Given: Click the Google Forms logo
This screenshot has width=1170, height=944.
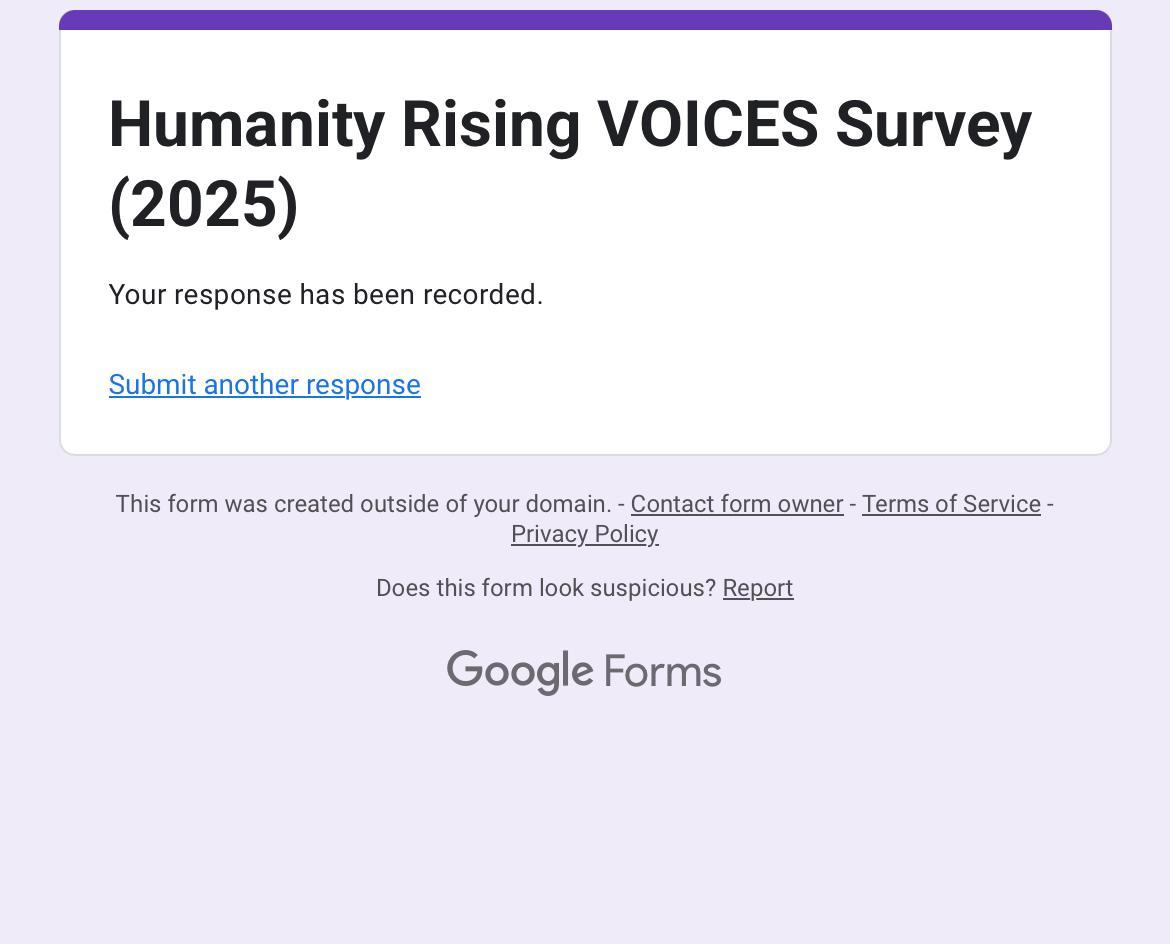Looking at the screenshot, I should [x=584, y=672].
